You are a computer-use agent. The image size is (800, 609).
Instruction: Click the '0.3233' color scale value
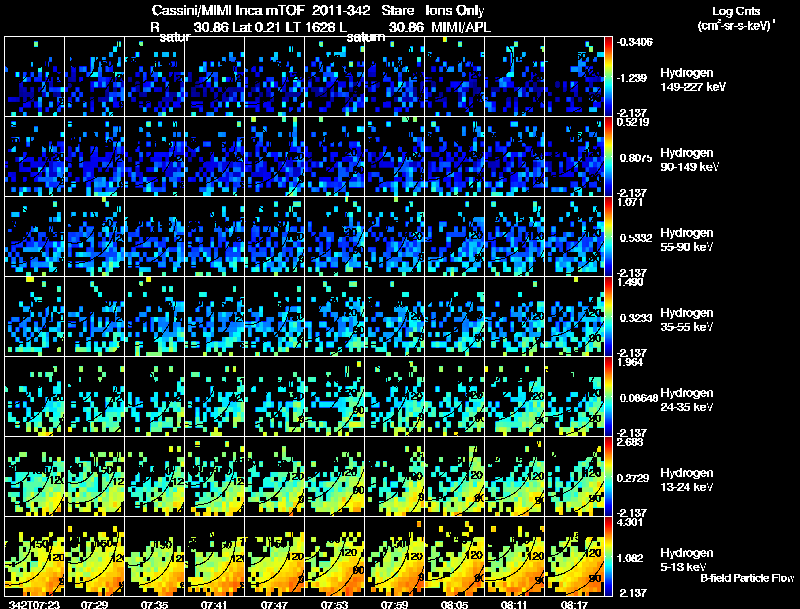click(636, 318)
